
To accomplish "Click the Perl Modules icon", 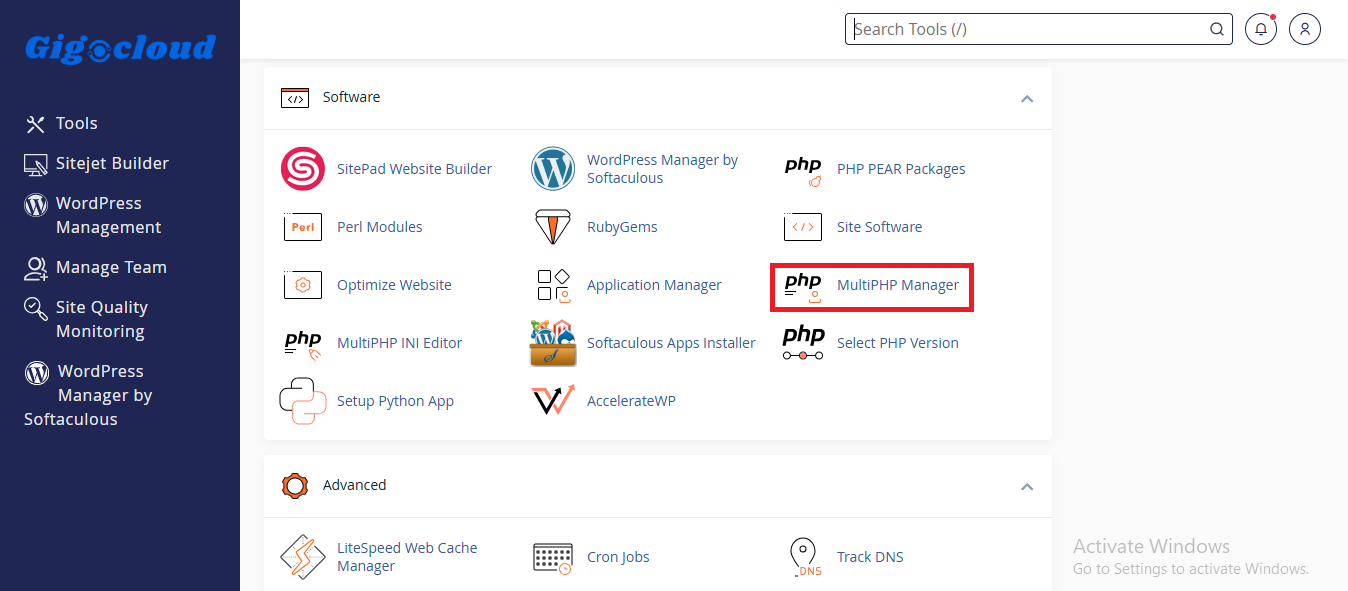I will (x=302, y=227).
